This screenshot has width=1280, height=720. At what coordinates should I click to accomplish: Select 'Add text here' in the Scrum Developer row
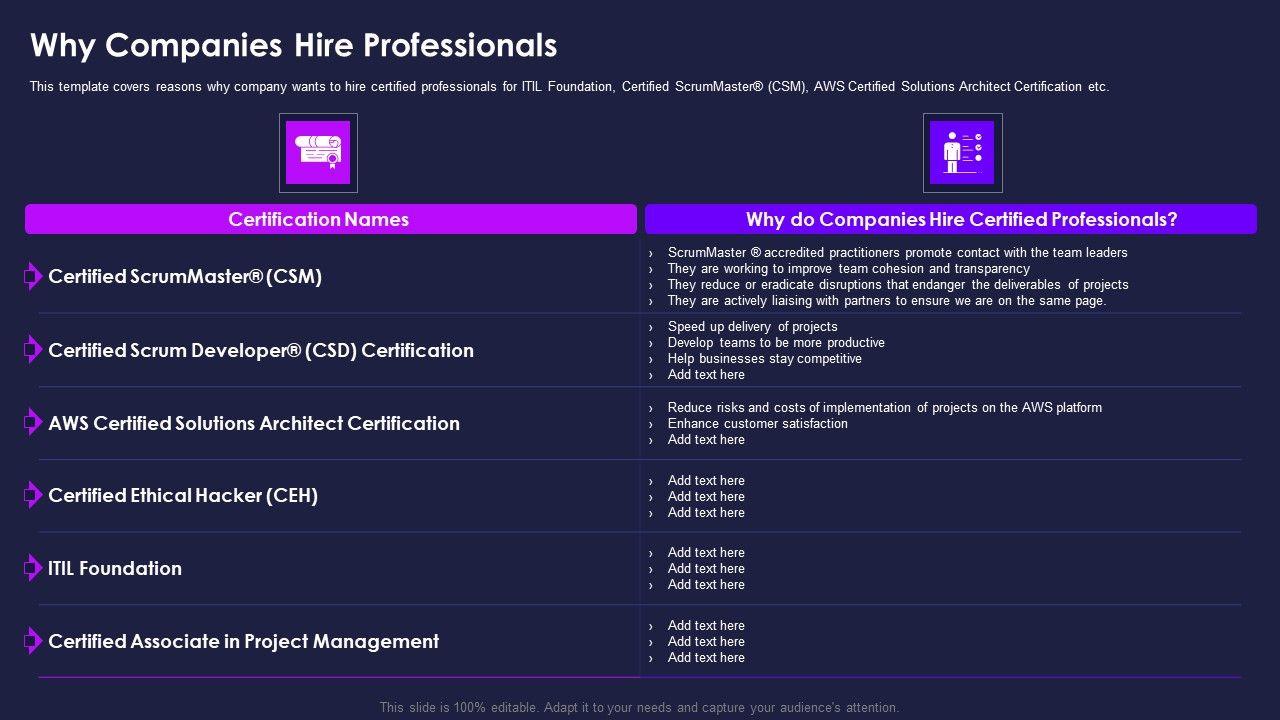point(706,375)
